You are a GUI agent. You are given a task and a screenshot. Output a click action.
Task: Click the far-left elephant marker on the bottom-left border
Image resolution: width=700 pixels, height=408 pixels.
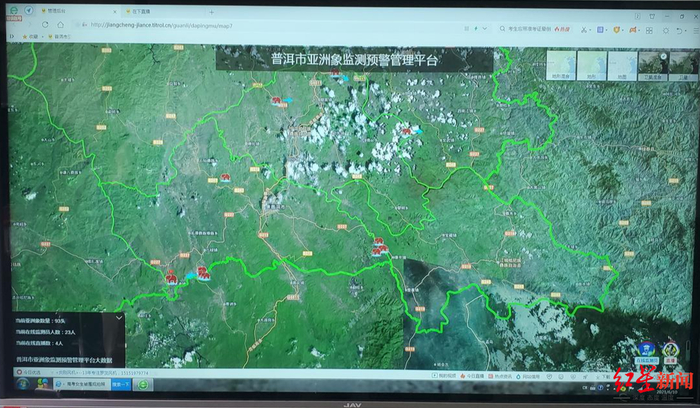171,277
